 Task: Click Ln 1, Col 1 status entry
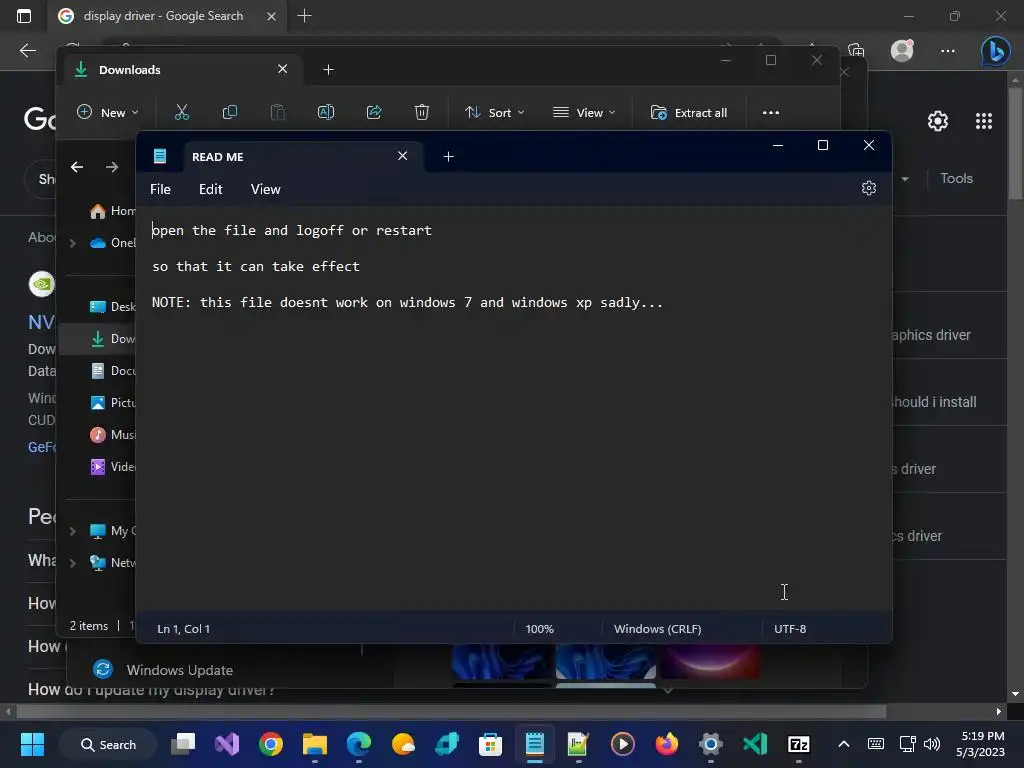pos(184,629)
